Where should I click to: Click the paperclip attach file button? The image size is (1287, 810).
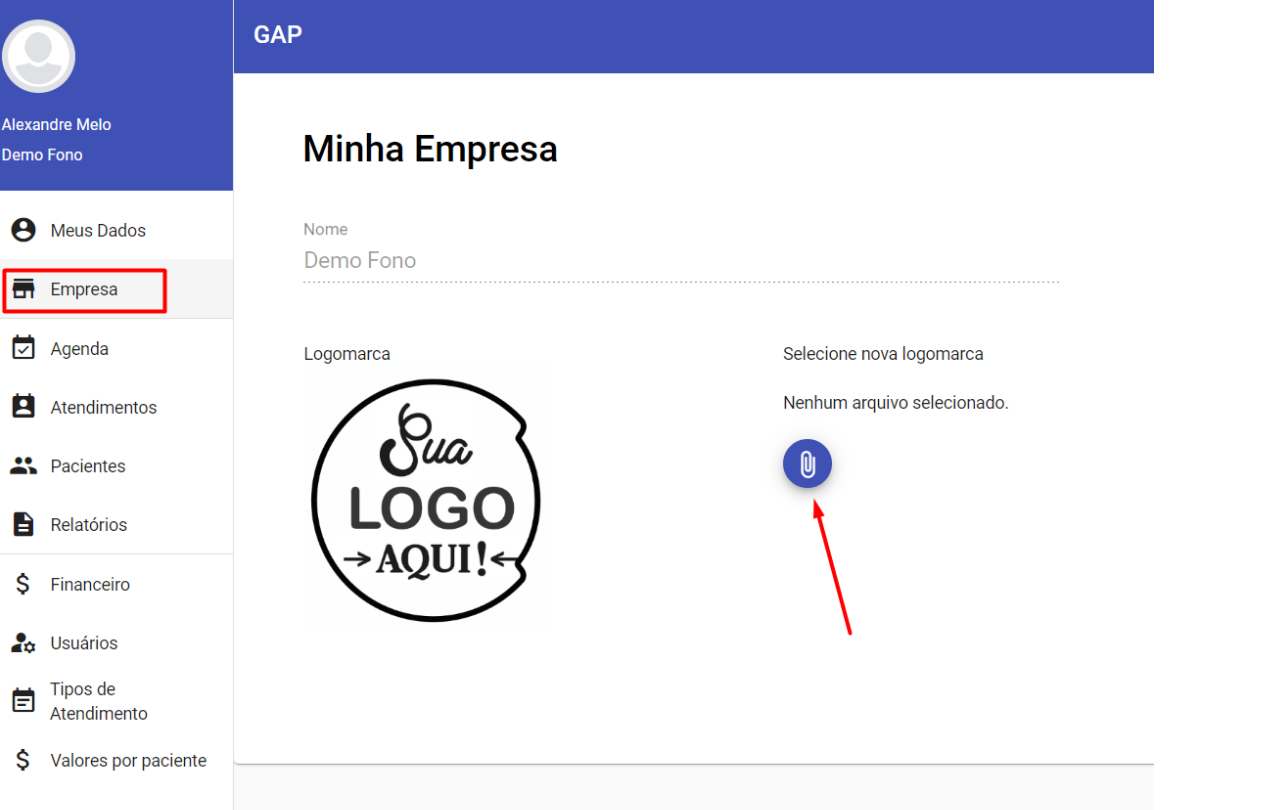coord(807,464)
